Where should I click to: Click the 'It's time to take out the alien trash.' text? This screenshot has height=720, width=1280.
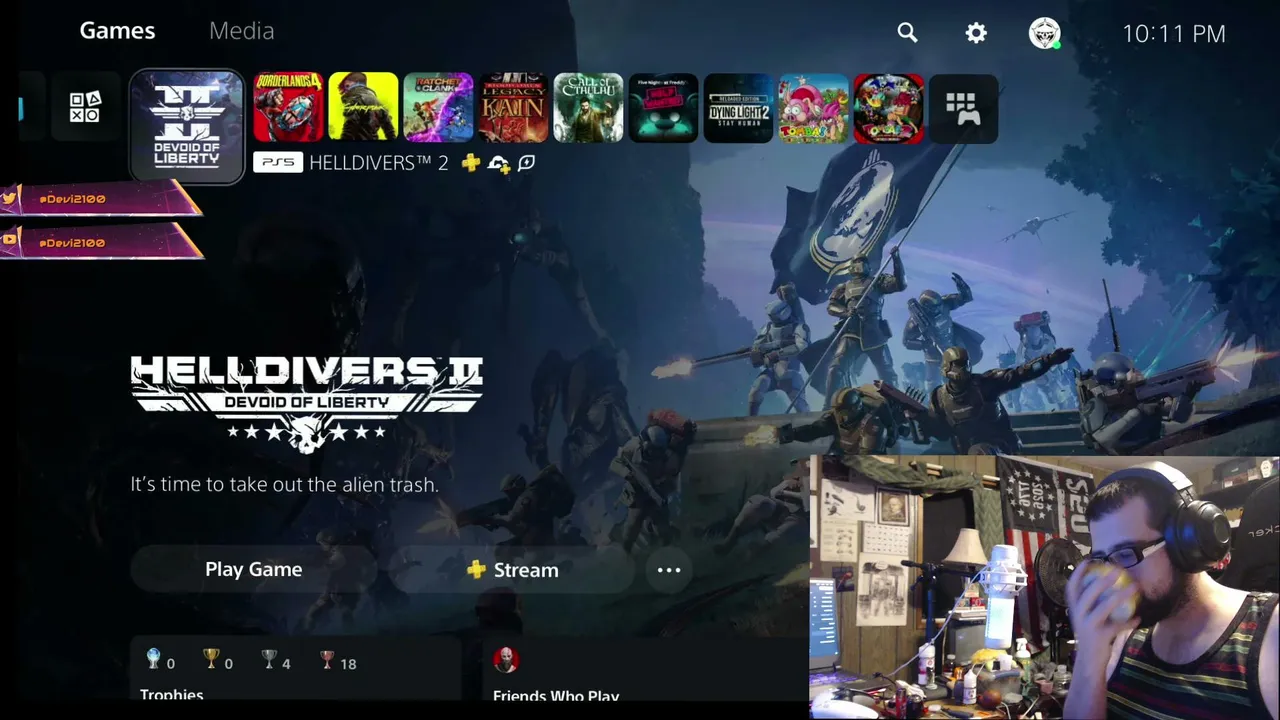point(284,484)
